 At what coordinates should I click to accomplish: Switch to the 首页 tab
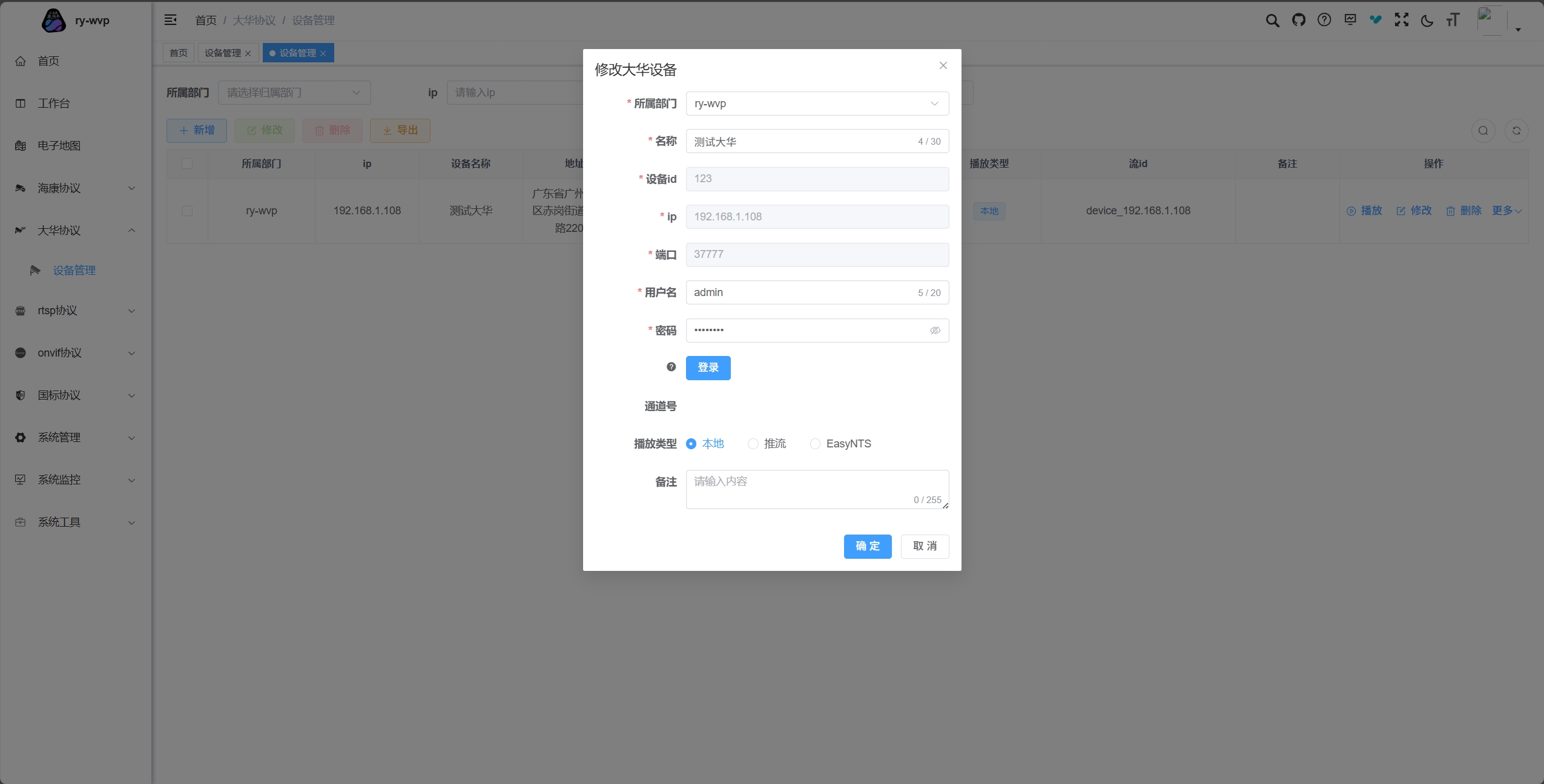178,53
